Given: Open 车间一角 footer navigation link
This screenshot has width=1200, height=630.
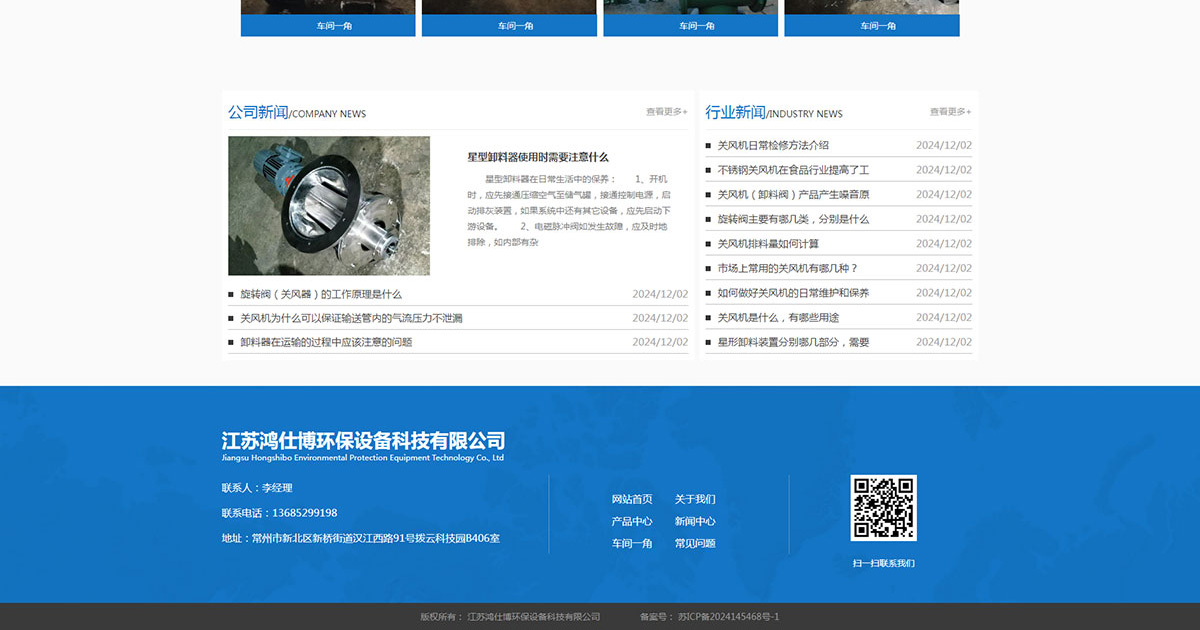Looking at the screenshot, I should pyautogui.click(x=632, y=543).
